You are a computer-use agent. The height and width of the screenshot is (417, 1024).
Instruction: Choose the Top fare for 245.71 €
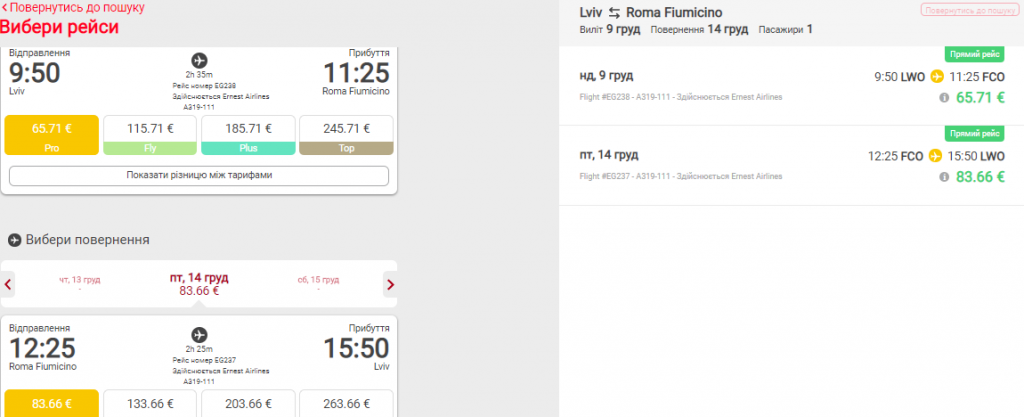point(346,135)
